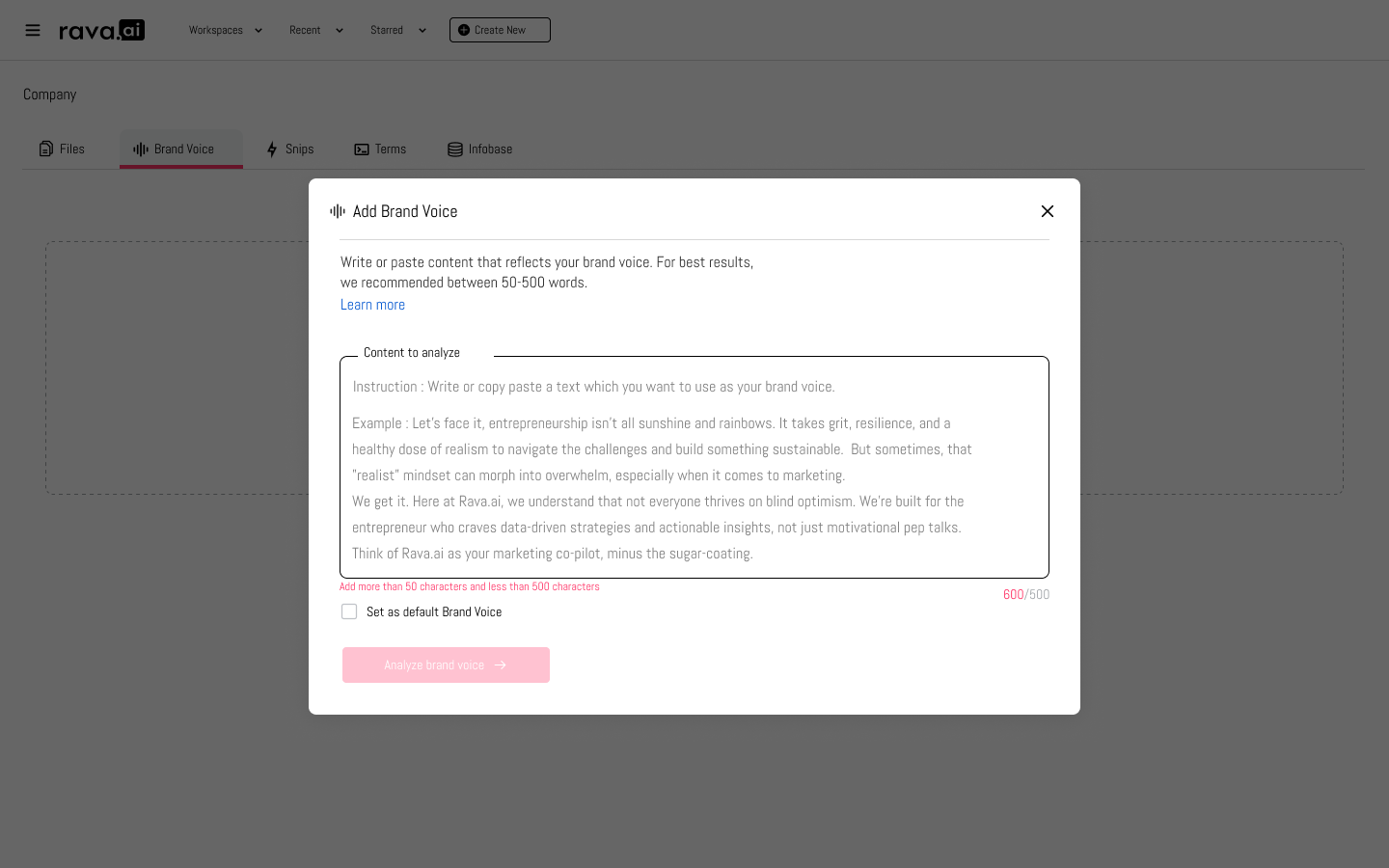Open the Starred dropdown chevron
This screenshot has height=868, width=1389.
tap(422, 30)
